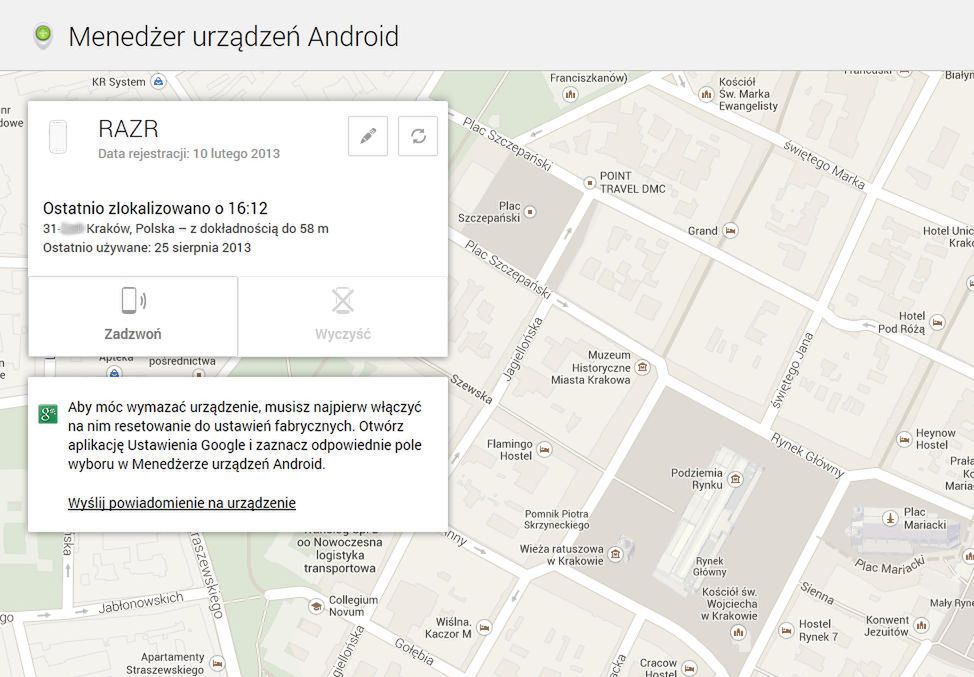Viewport: 974px width, 677px height.
Task: Click Wieża ratuszowa w Krakowie marker
Action: point(615,554)
